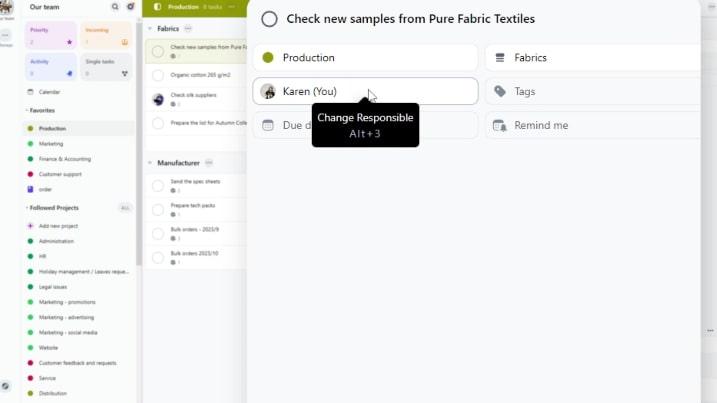This screenshot has height=403, width=717.
Task: Open the Marketing project in Favorites
Action: pos(51,143)
